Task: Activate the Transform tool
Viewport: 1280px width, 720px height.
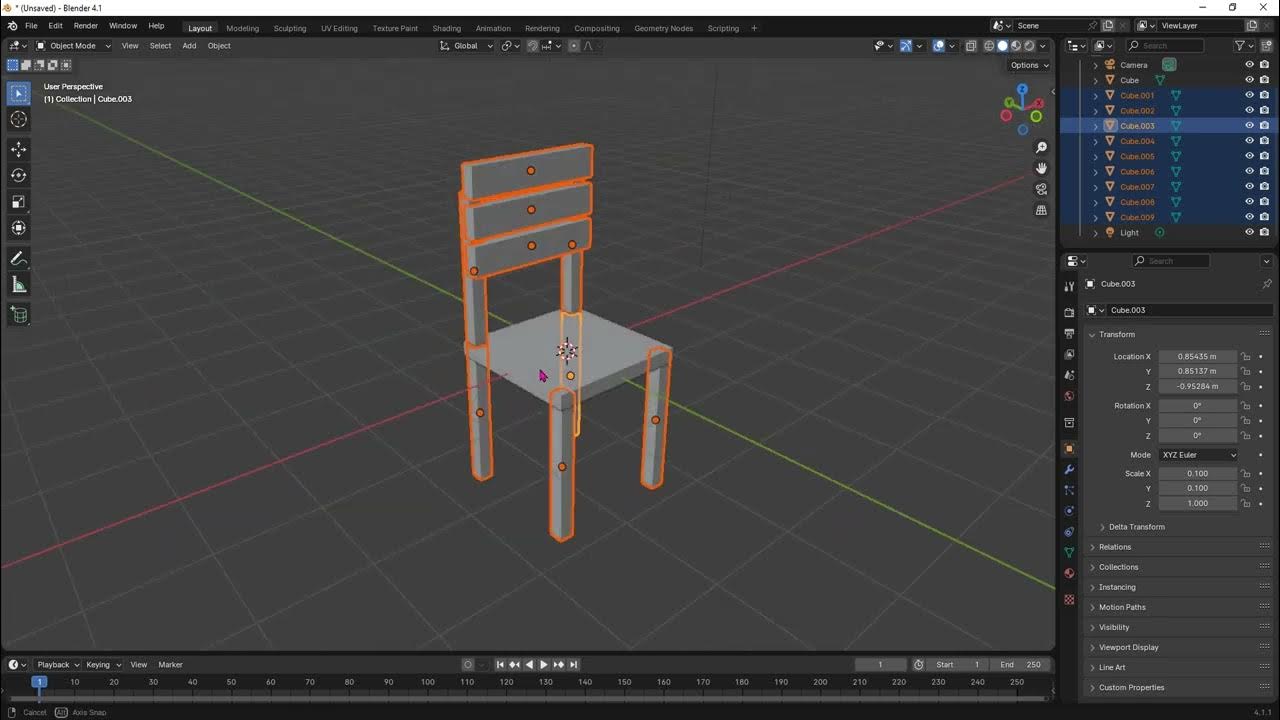Action: pyautogui.click(x=18, y=228)
